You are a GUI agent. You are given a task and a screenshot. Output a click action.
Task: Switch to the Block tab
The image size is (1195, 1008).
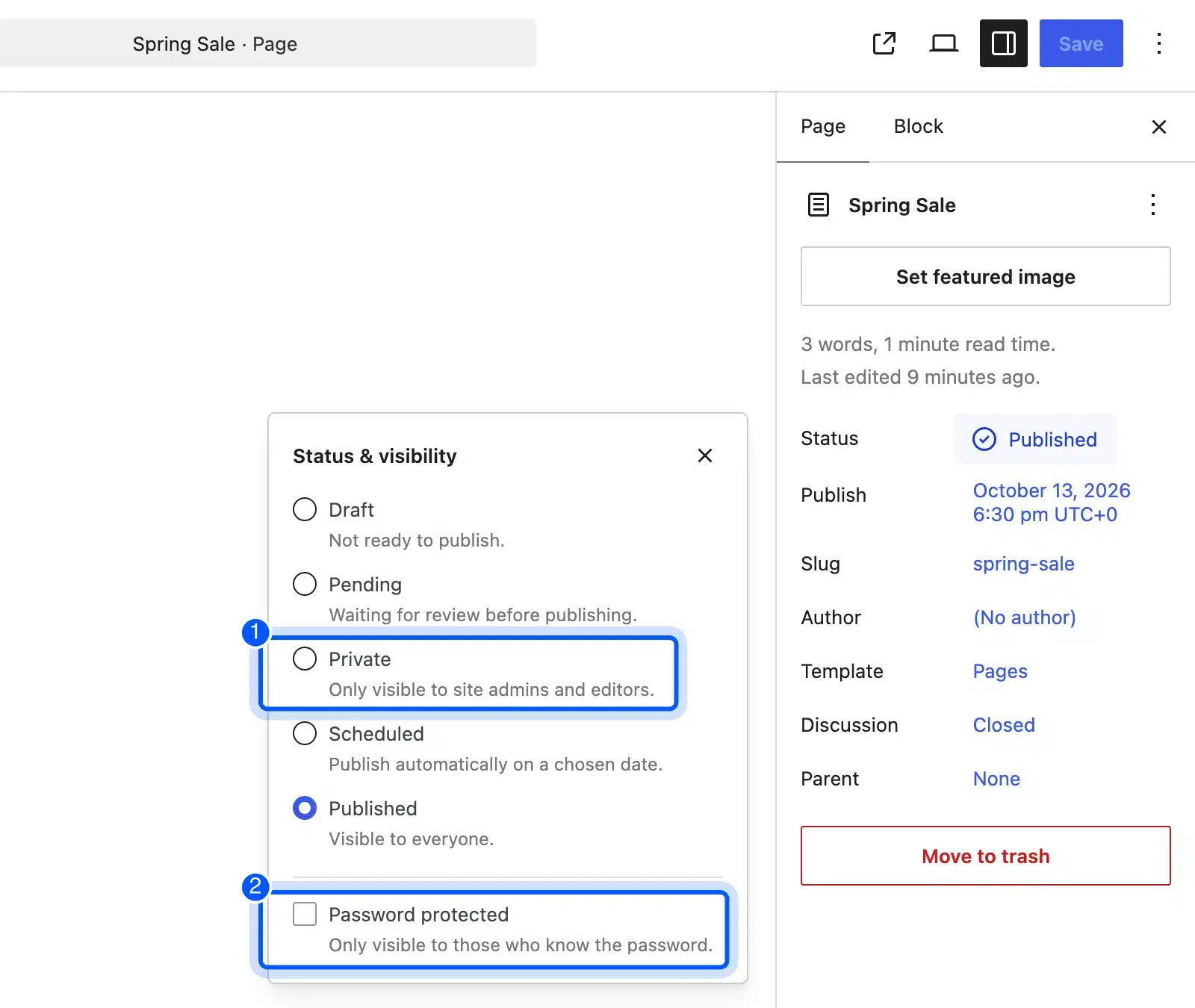[x=919, y=126]
